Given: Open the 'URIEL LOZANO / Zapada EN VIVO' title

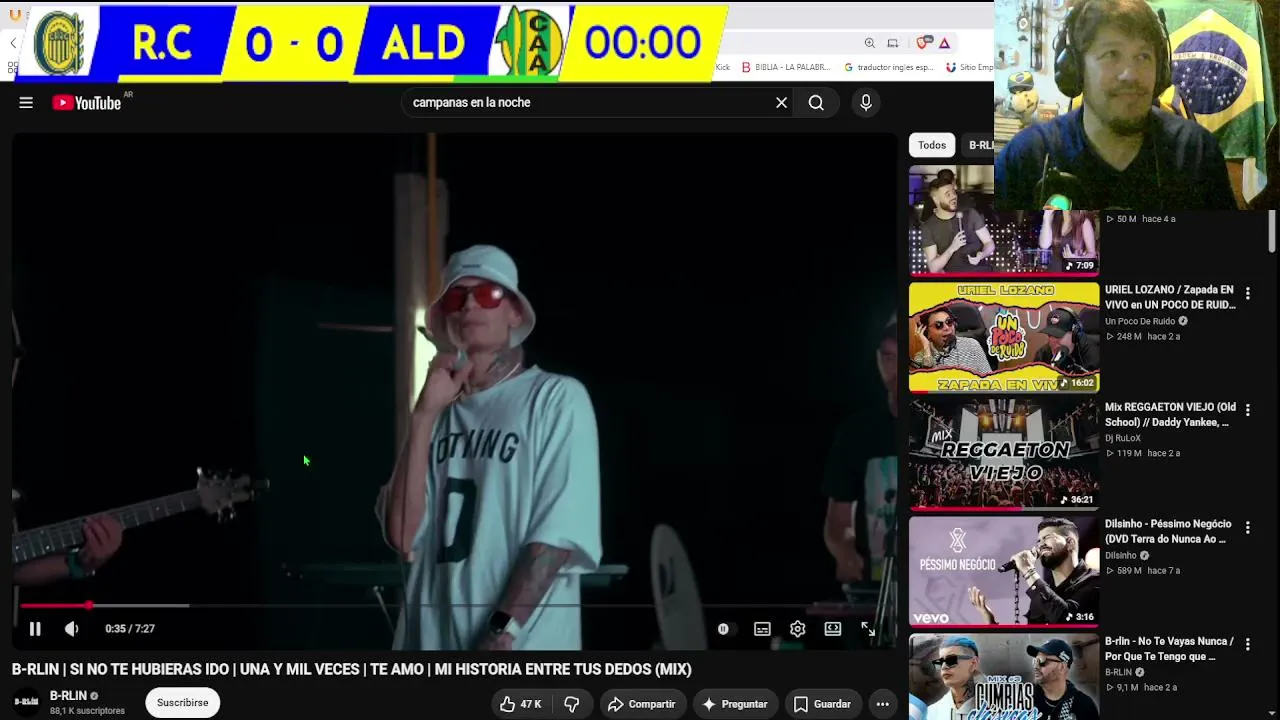Looking at the screenshot, I should pos(1170,297).
